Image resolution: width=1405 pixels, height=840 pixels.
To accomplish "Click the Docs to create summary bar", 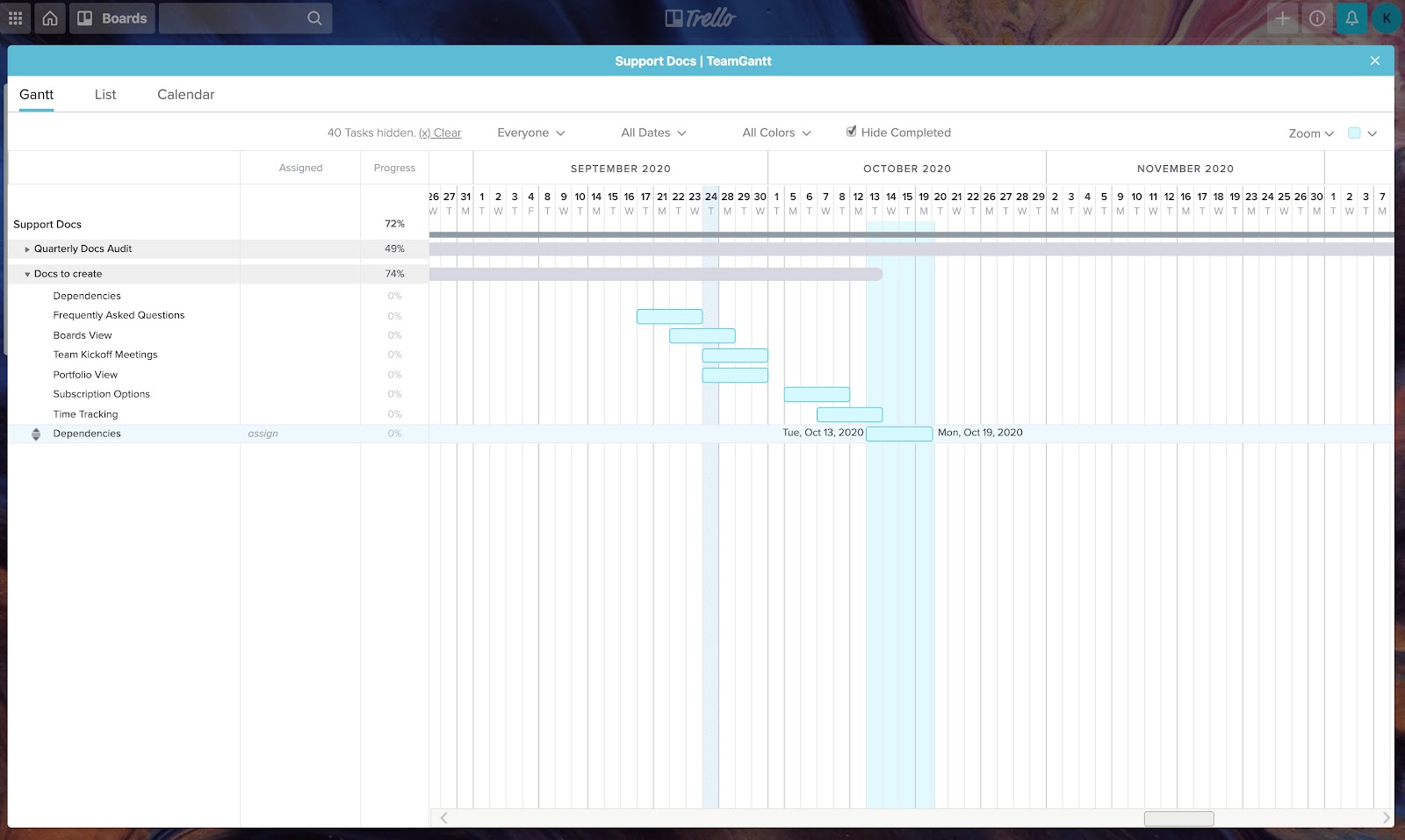I will click(656, 275).
